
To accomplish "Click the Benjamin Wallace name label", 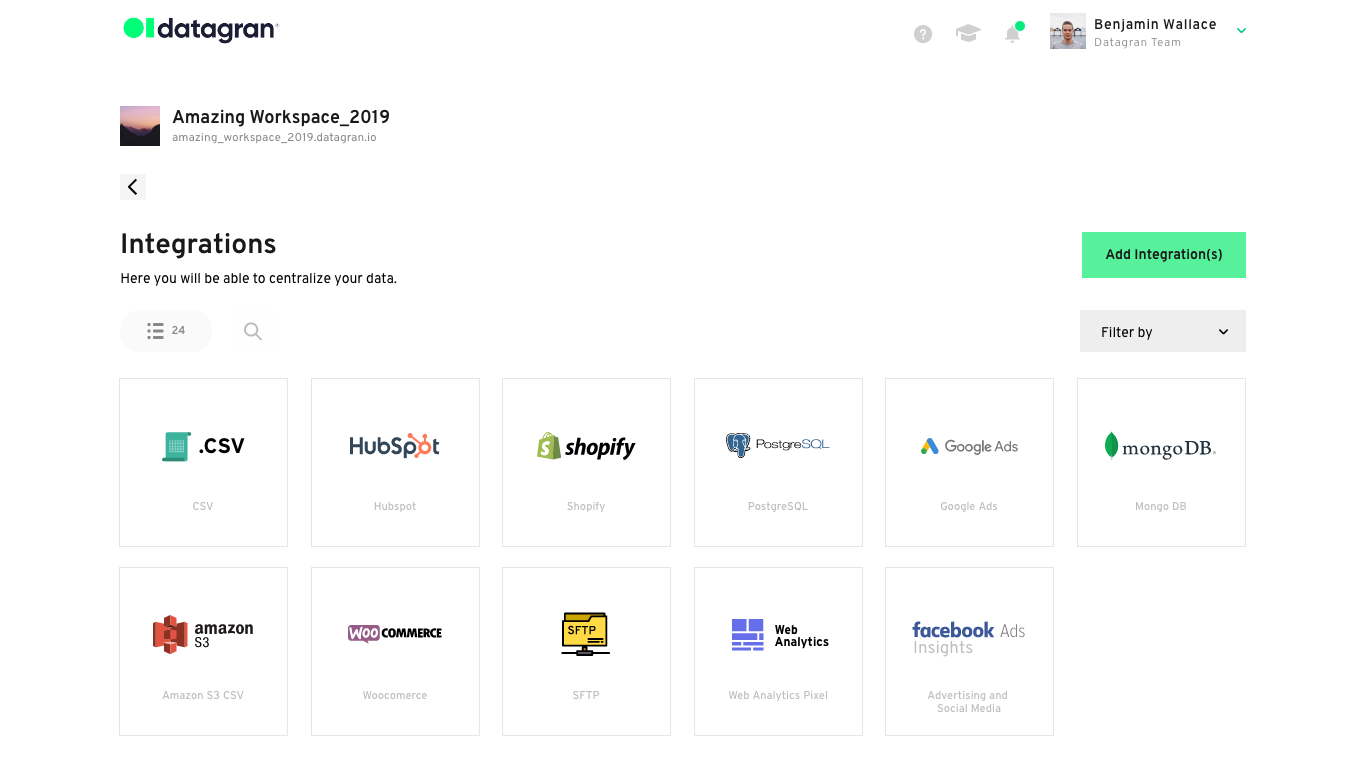I will coord(1155,25).
